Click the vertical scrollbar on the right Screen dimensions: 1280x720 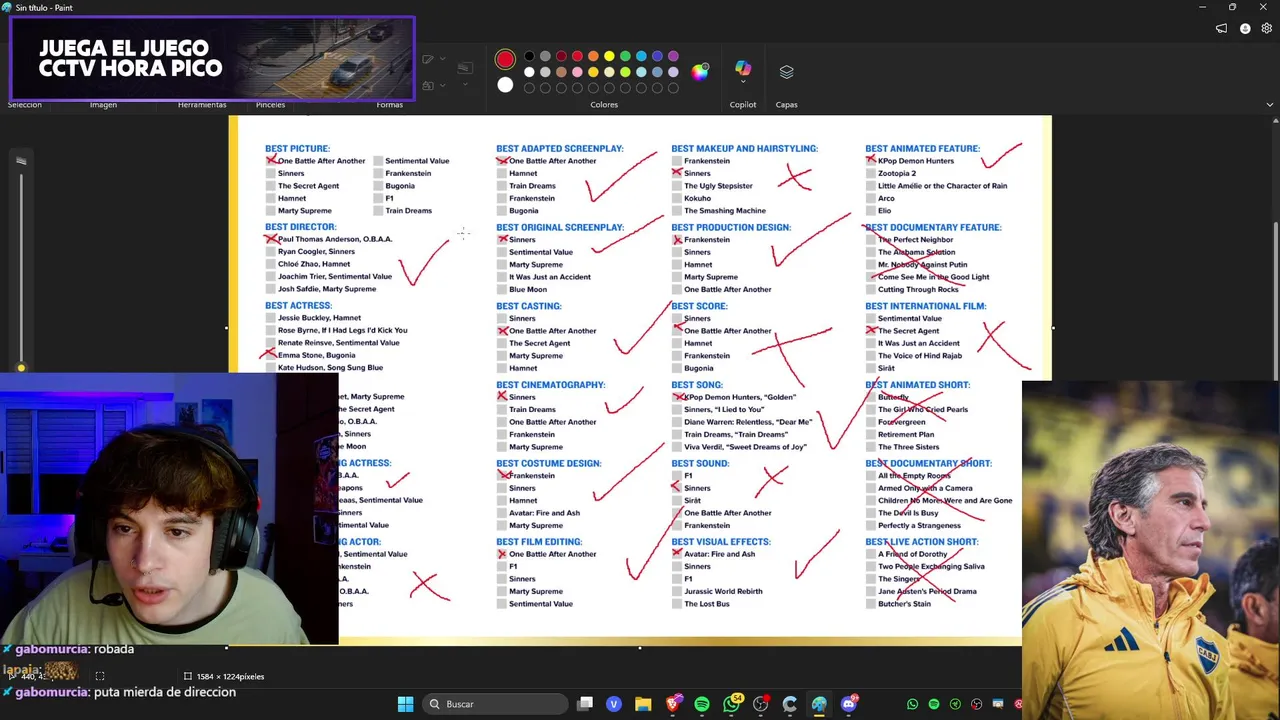tap(1274, 250)
